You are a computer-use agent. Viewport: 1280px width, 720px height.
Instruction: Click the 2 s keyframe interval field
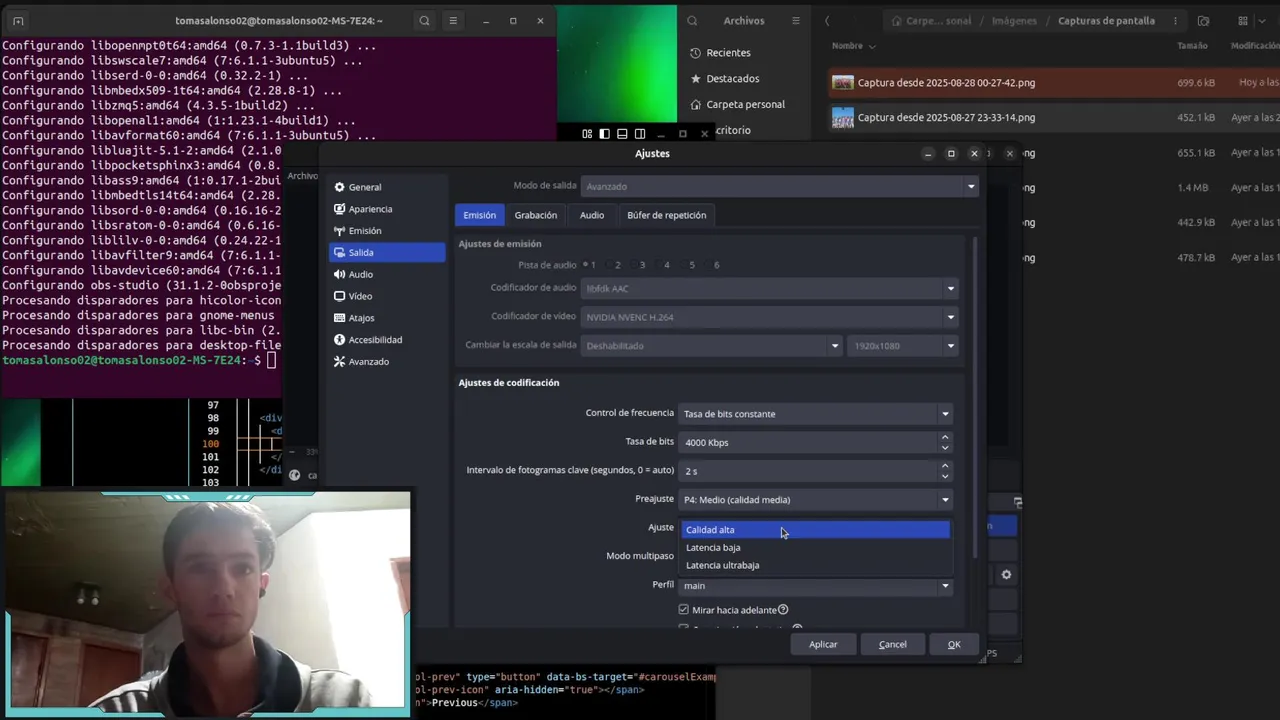pyautogui.click(x=809, y=471)
